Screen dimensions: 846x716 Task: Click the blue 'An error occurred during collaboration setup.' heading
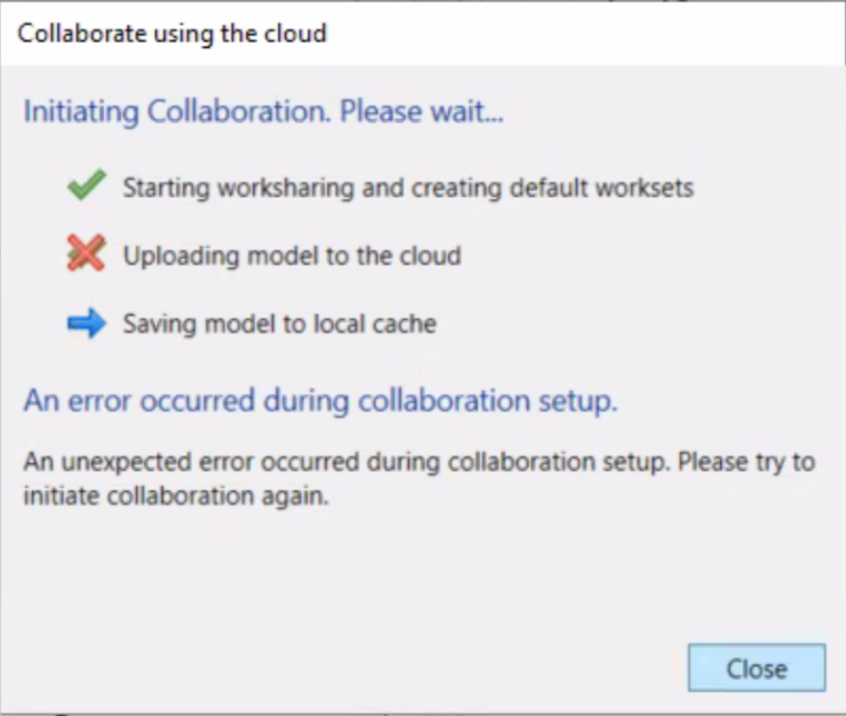(x=320, y=401)
